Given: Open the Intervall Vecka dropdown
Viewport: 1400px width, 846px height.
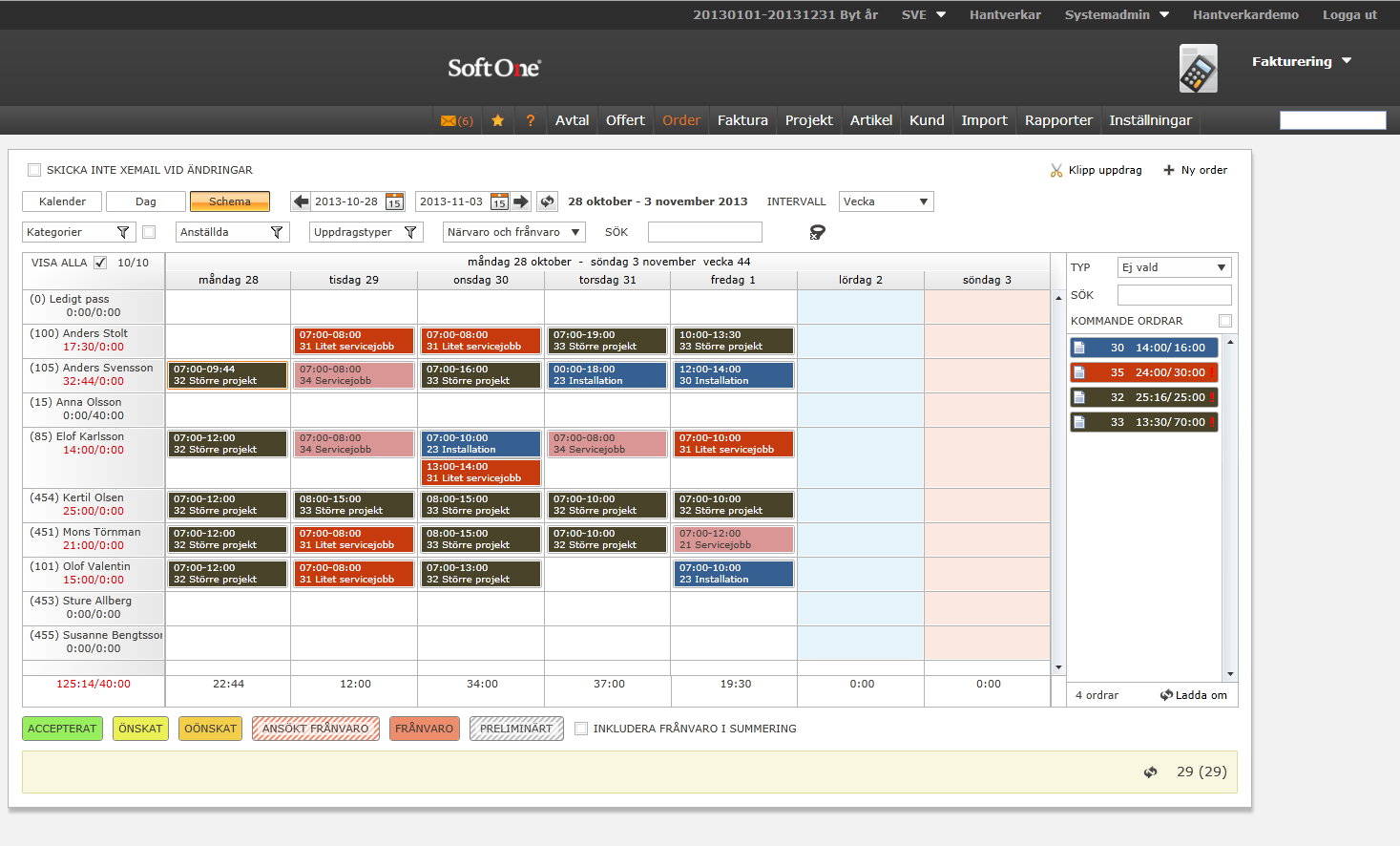Looking at the screenshot, I should [x=886, y=201].
